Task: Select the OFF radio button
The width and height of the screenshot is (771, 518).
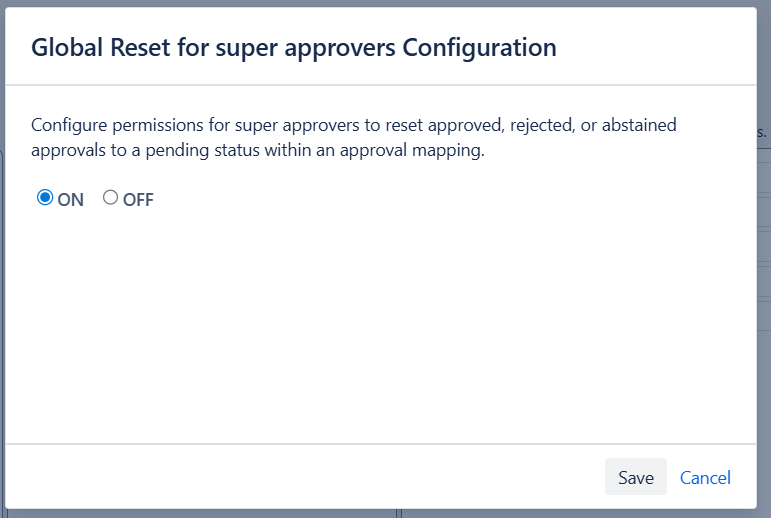Action: coord(110,198)
